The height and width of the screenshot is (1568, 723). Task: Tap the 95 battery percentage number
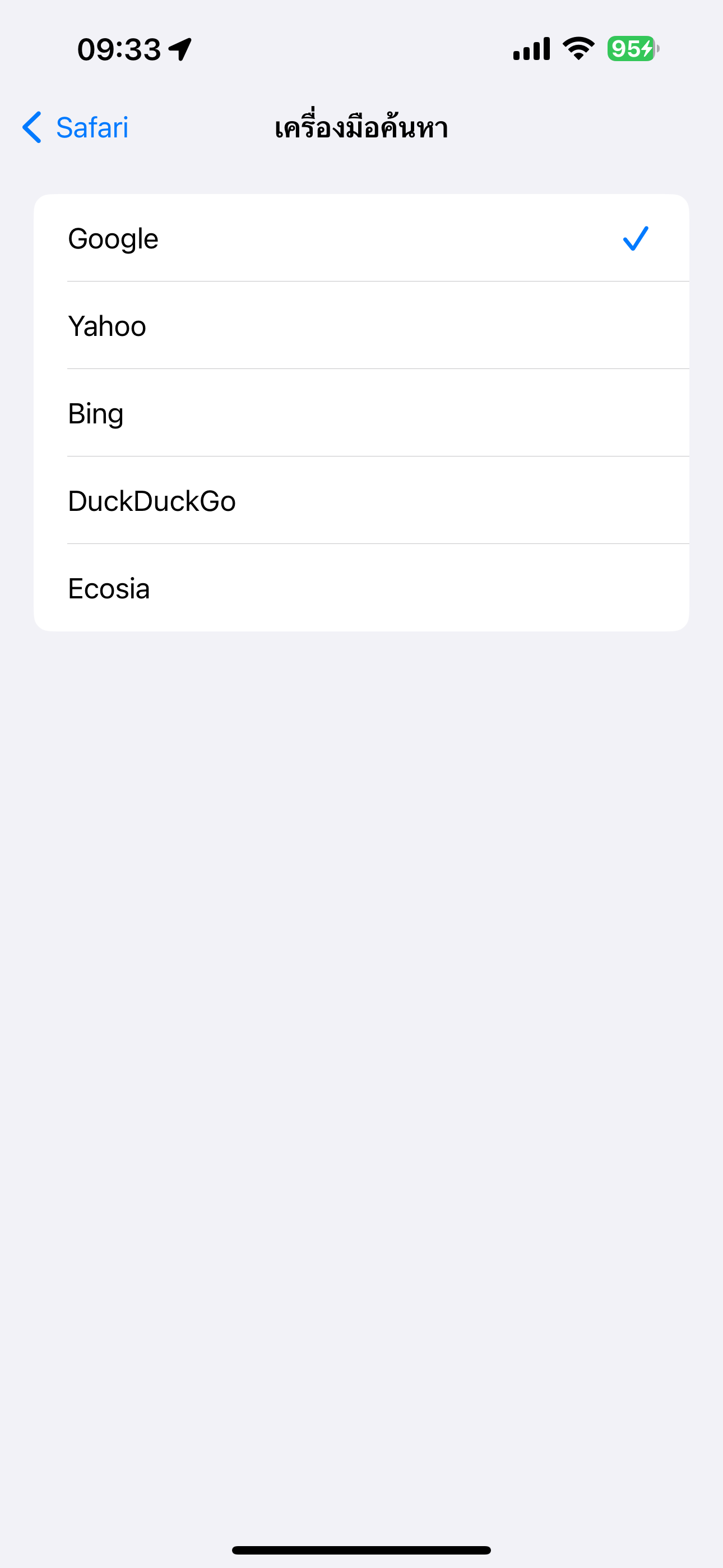pos(624,49)
